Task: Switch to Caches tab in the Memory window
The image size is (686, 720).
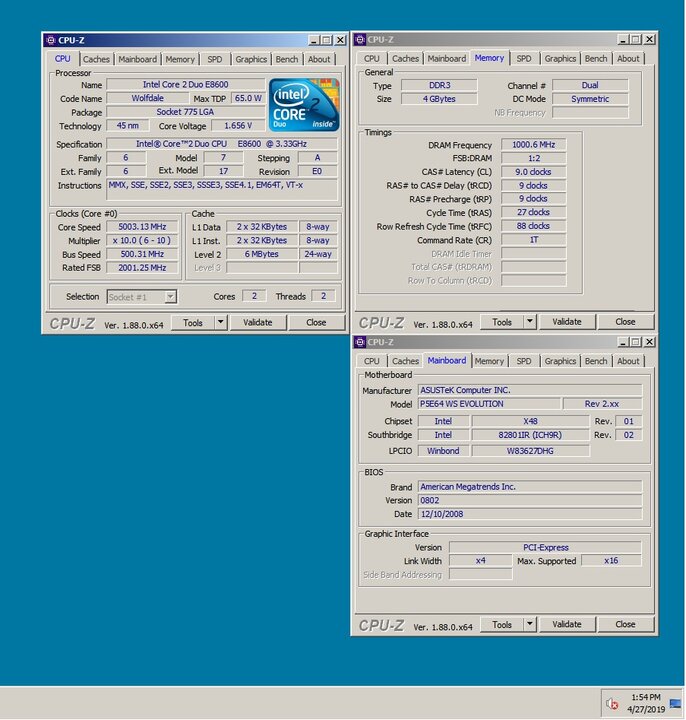Action: pyautogui.click(x=405, y=59)
